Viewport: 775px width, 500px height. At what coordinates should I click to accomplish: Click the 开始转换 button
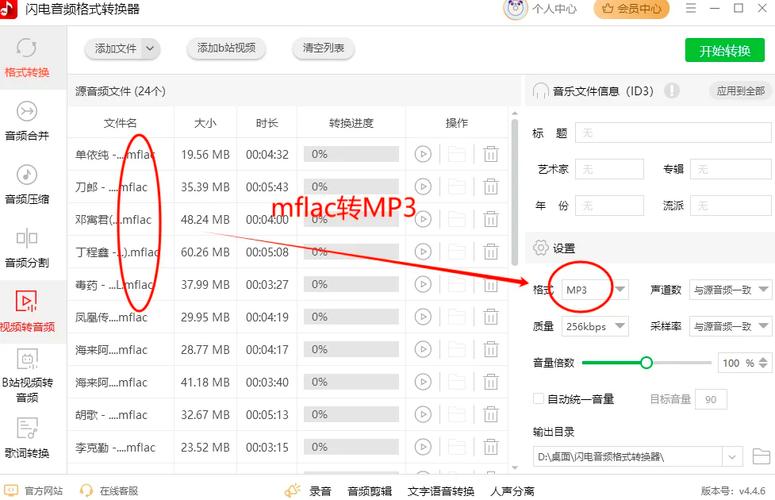point(724,51)
